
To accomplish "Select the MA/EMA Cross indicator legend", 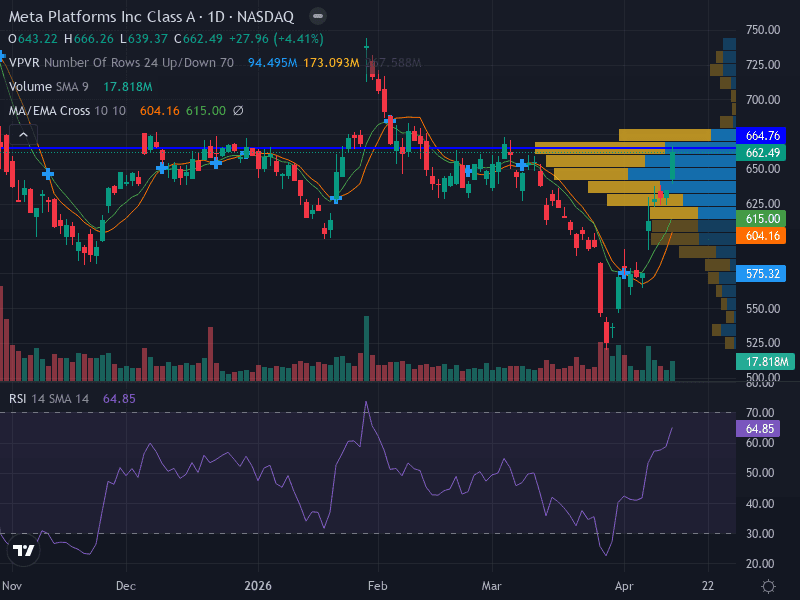I will tap(67, 111).
